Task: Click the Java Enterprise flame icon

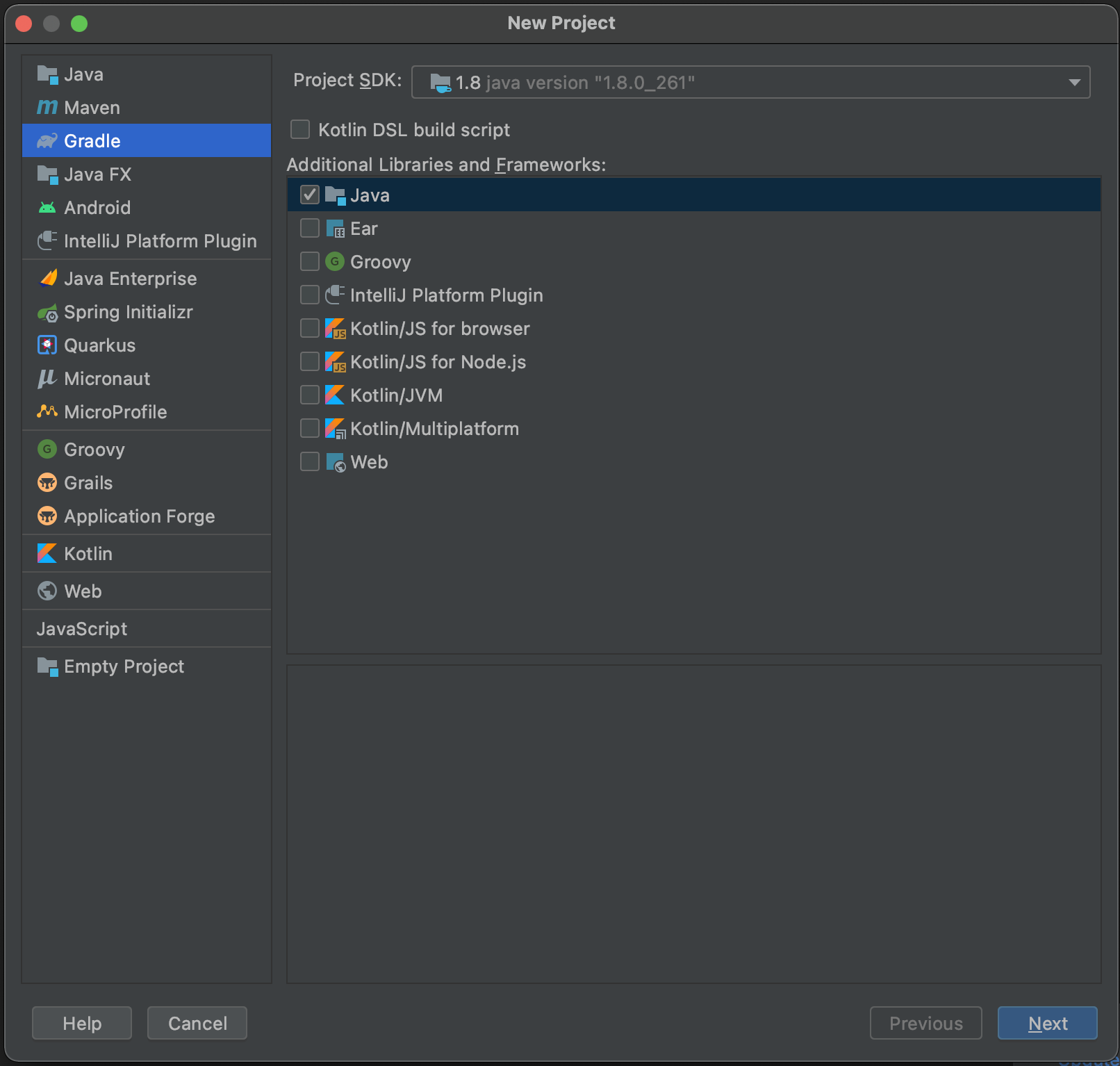Action: [47, 279]
